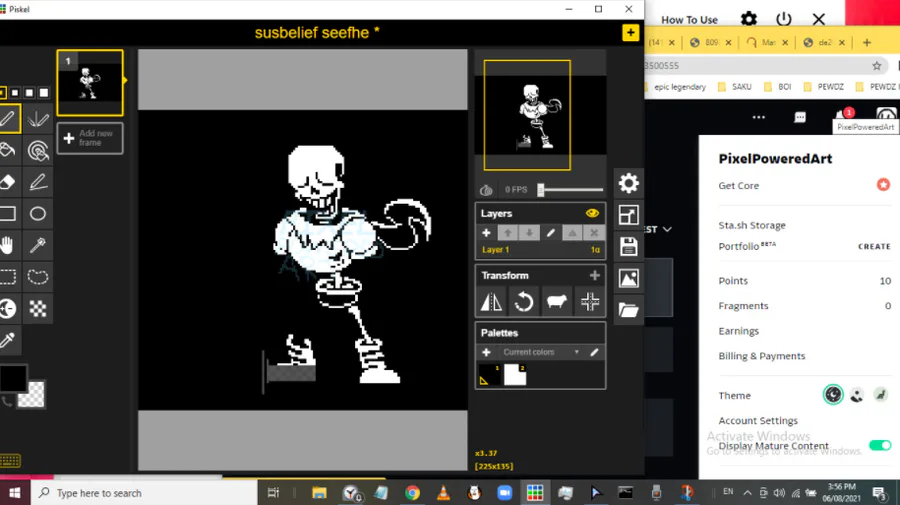Select black palette color number 1
Image resolution: width=900 pixels, height=505 pixels.
[x=489, y=375]
